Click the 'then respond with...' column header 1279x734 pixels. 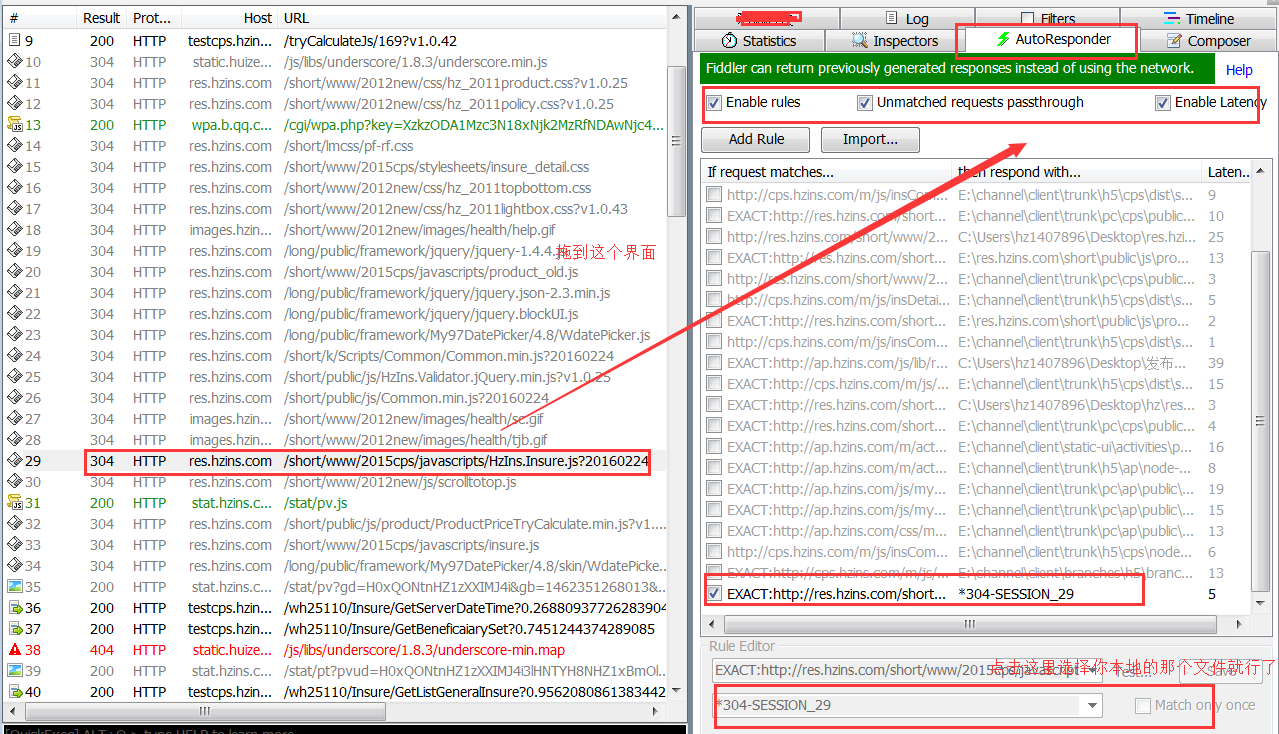(1077, 172)
